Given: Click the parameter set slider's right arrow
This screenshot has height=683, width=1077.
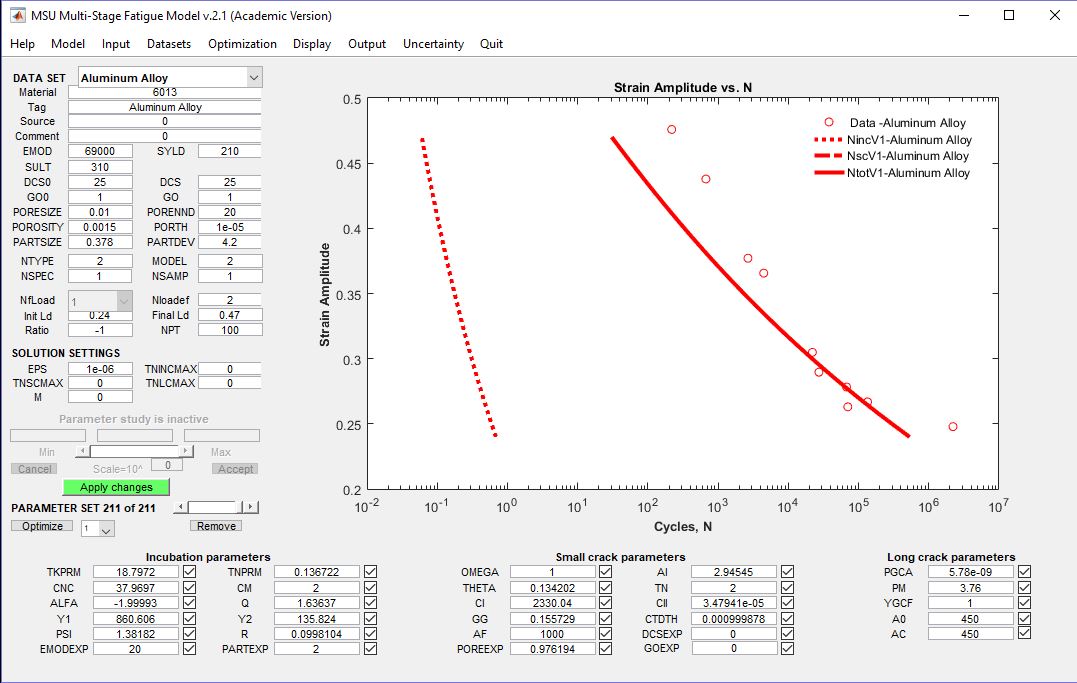Looking at the screenshot, I should [x=251, y=507].
